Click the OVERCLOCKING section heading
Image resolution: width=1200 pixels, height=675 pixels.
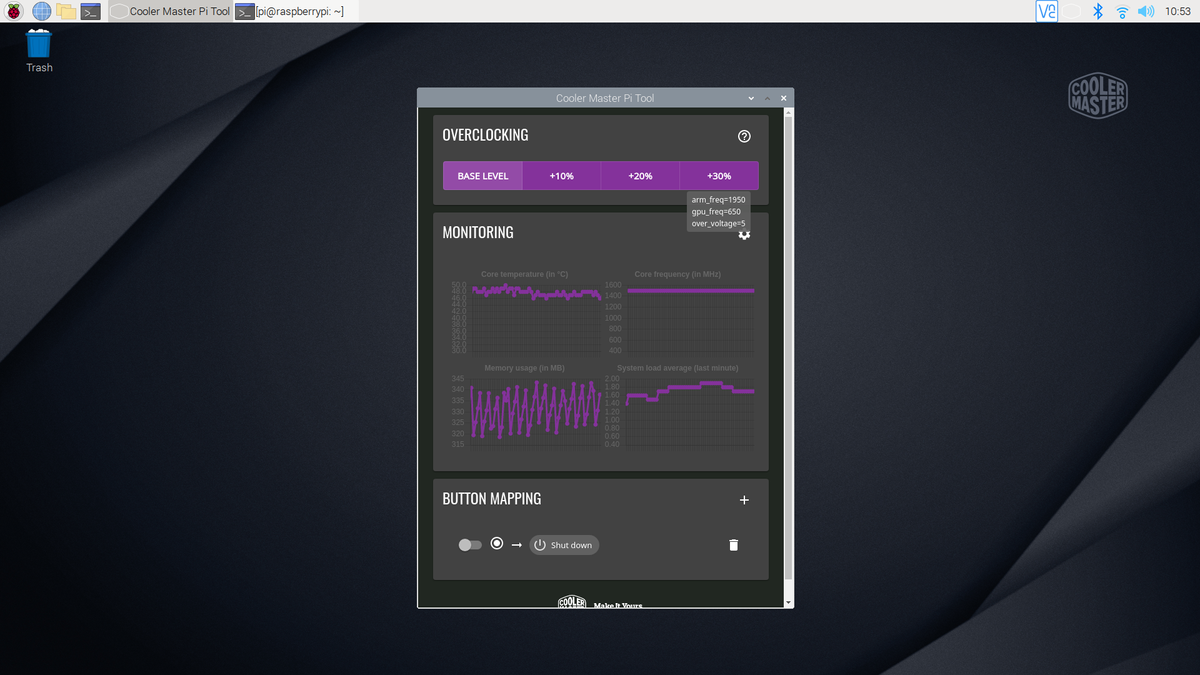pyautogui.click(x=485, y=135)
